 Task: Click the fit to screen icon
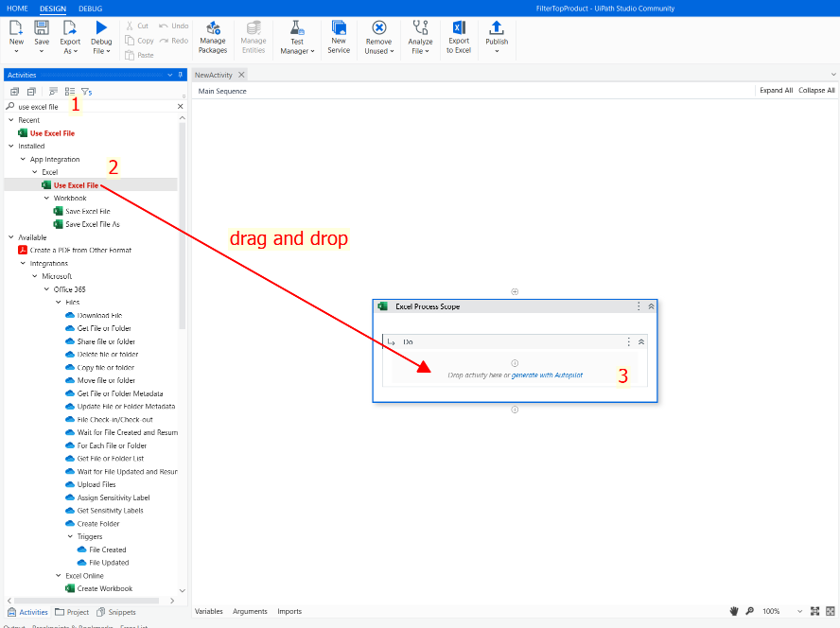(815, 611)
